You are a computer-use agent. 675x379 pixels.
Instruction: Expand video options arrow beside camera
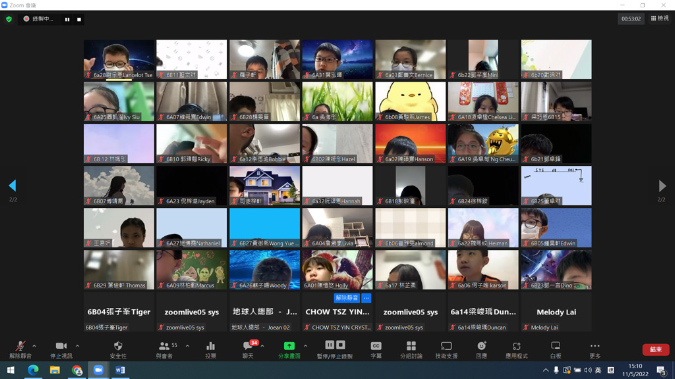coord(77,346)
